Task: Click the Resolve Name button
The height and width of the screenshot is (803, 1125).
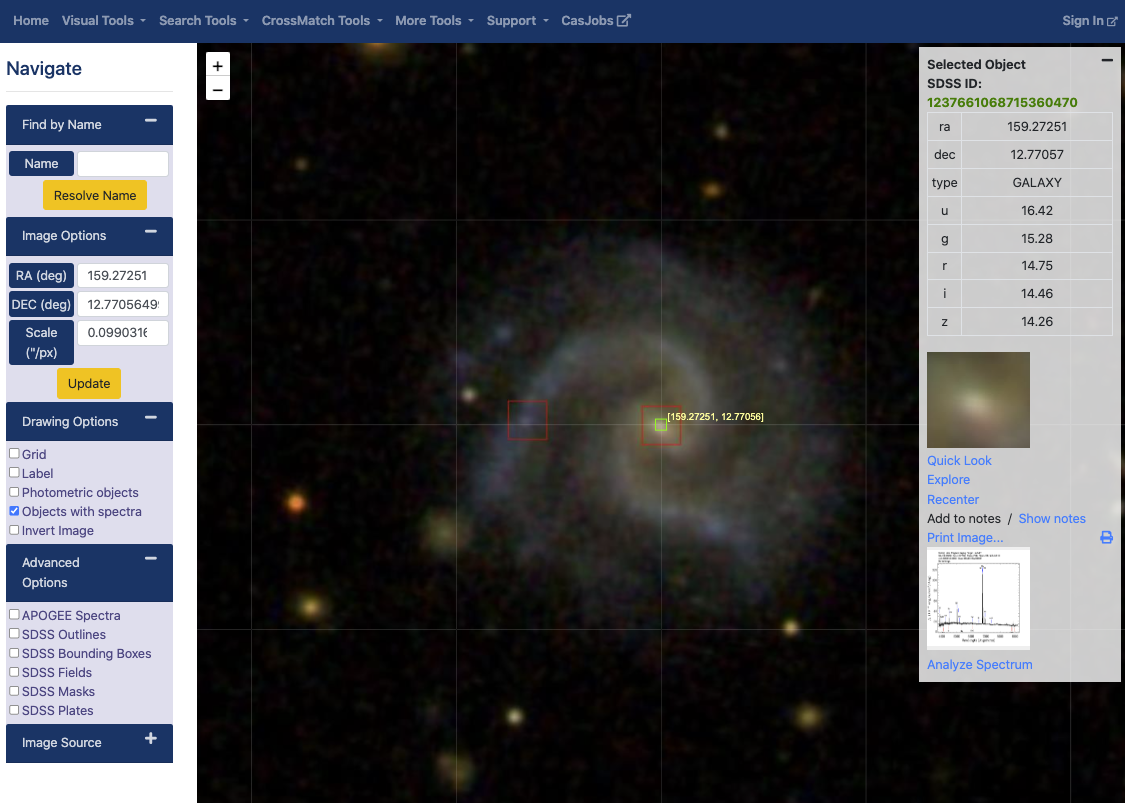Action: [95, 195]
